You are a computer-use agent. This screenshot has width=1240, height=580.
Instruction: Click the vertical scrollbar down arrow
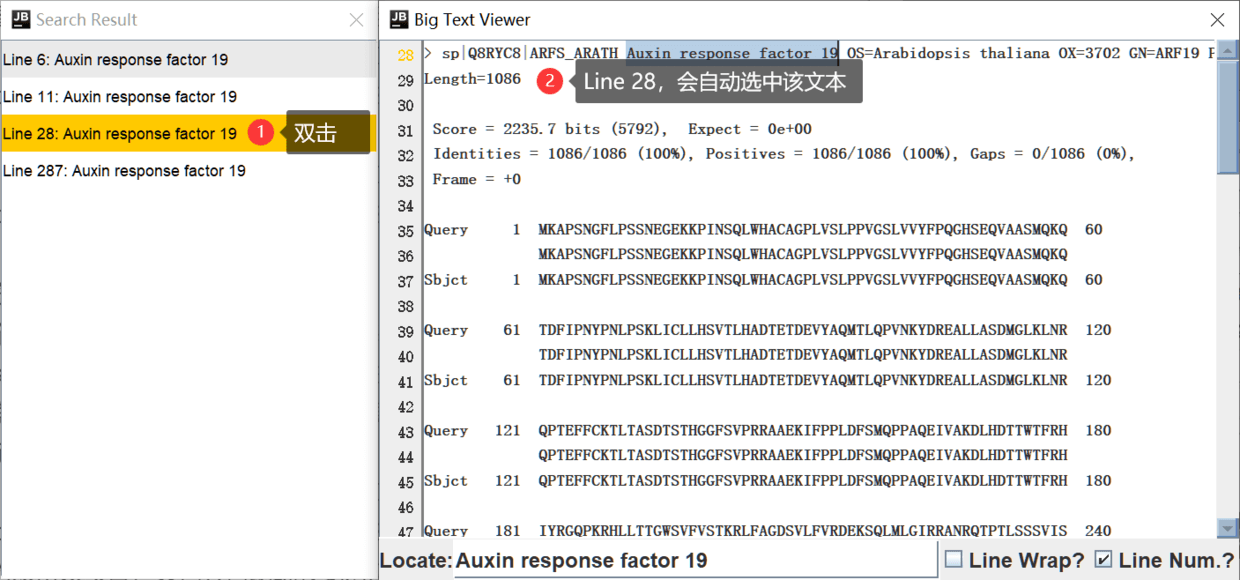pyautogui.click(x=1227, y=528)
